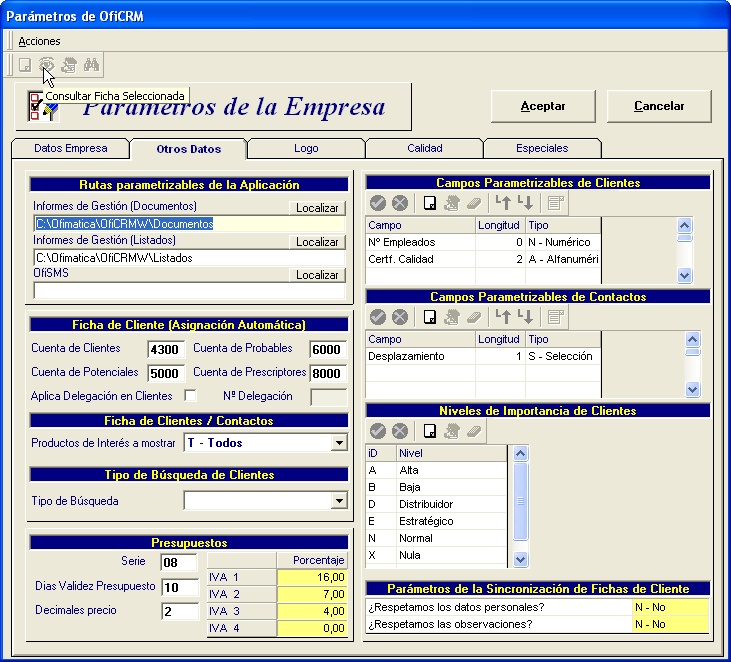Click the Documentos path input field
The height and width of the screenshot is (662, 731).
190,224
